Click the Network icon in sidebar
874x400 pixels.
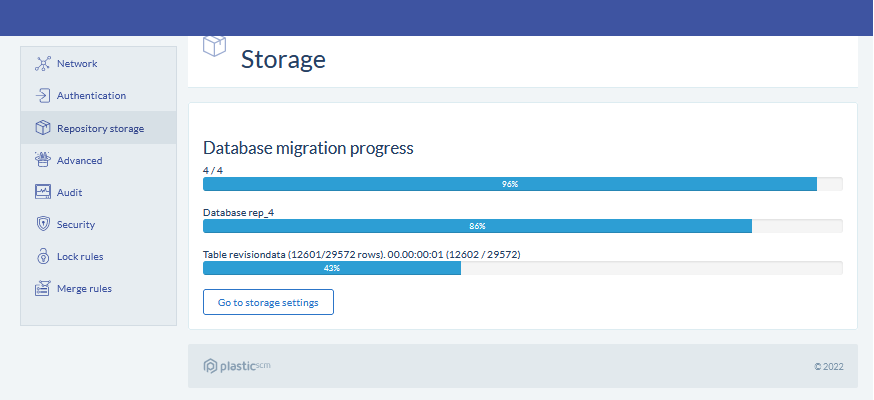pos(43,64)
